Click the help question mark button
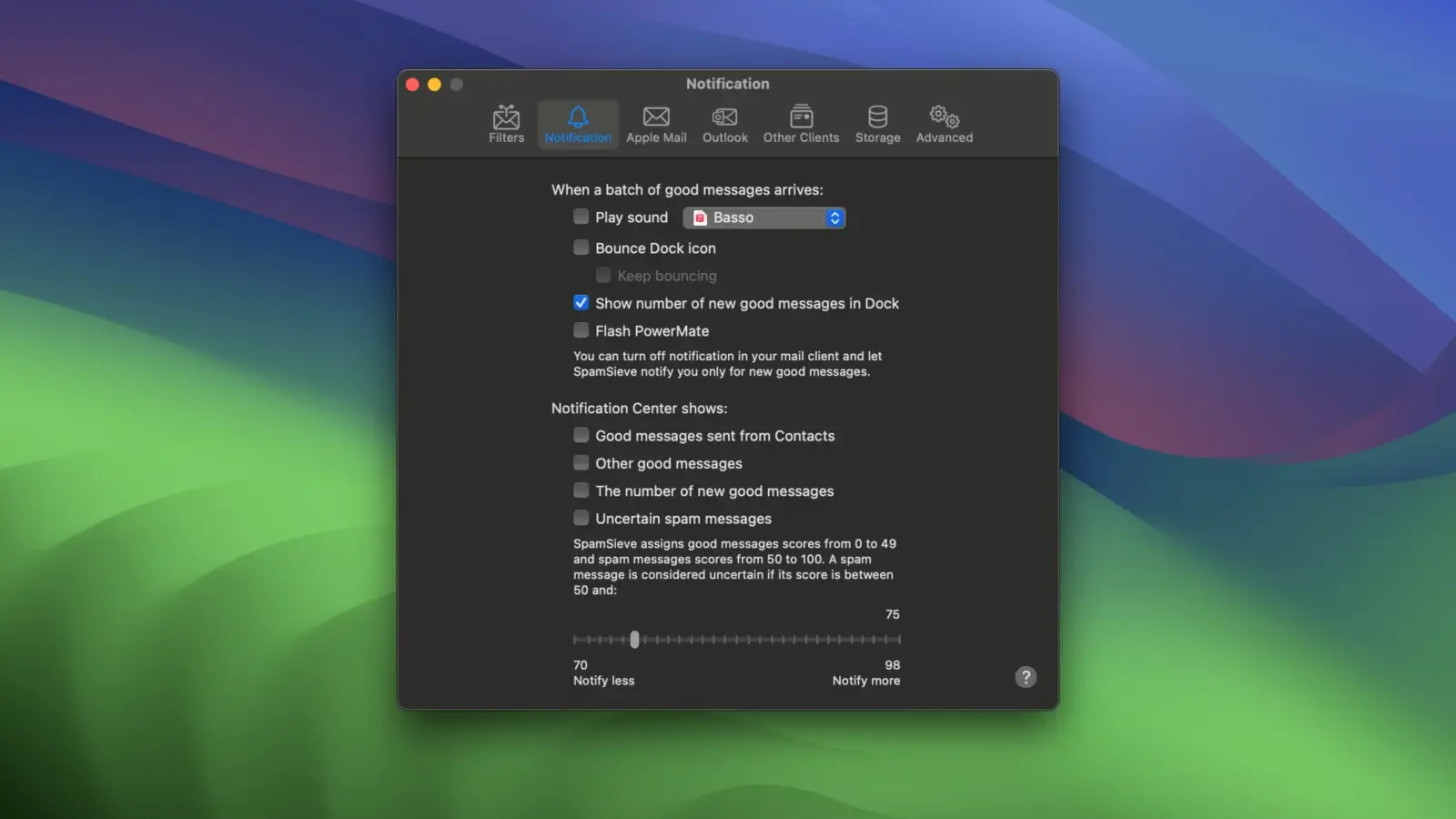The height and width of the screenshot is (819, 1456). pyautogui.click(x=1026, y=677)
